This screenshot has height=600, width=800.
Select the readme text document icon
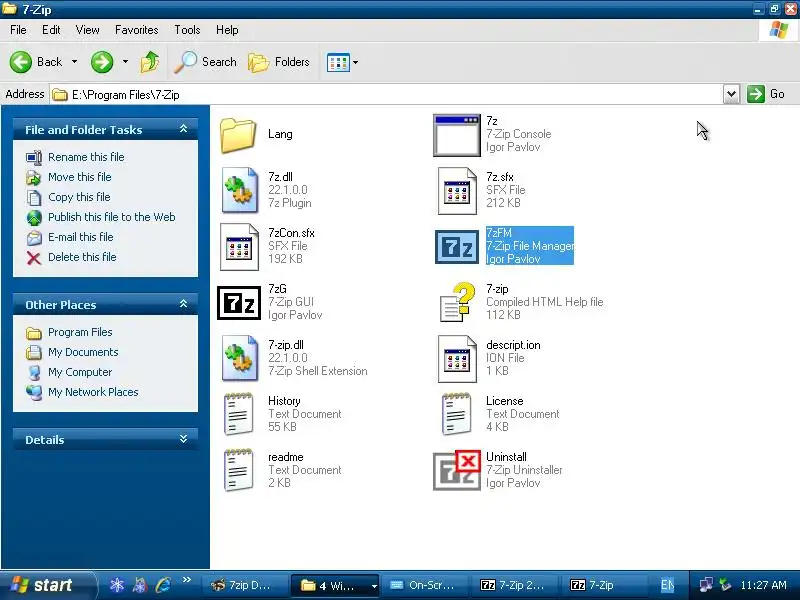(x=238, y=470)
